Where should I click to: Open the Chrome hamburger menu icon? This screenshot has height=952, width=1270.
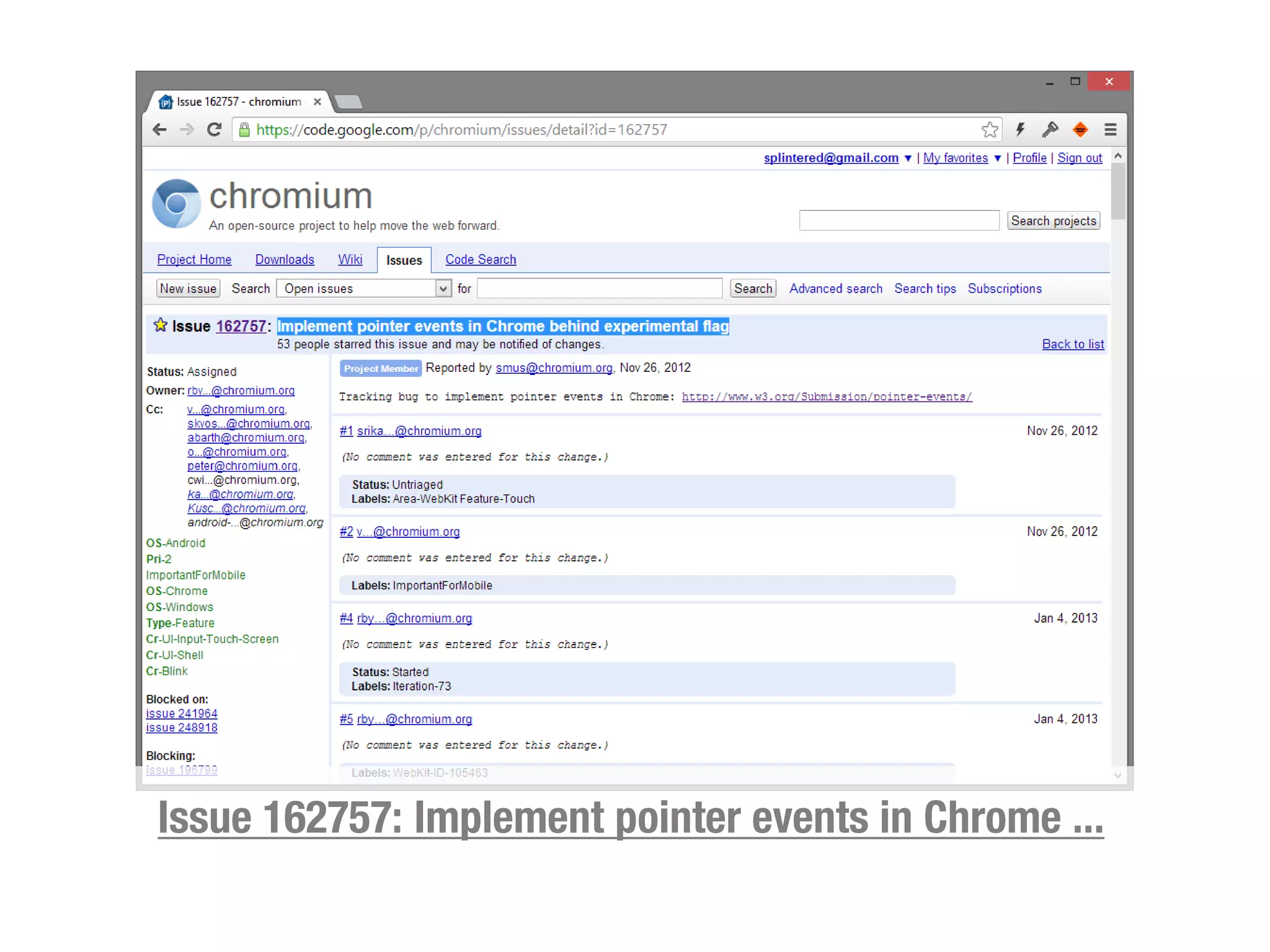[1110, 130]
